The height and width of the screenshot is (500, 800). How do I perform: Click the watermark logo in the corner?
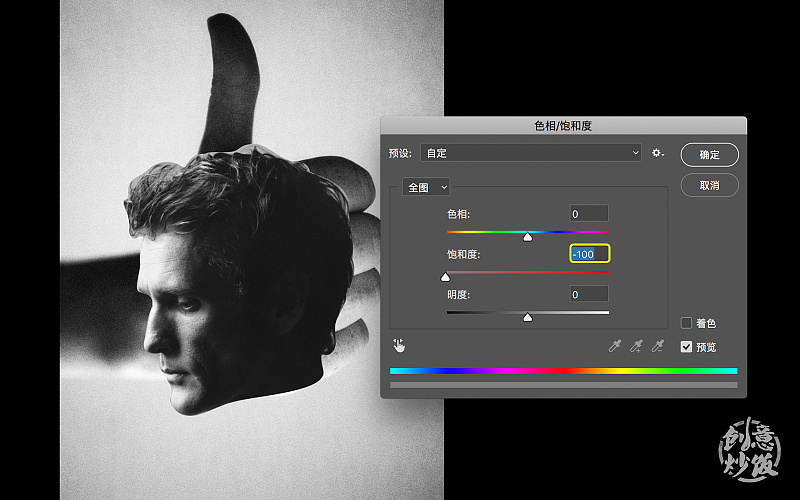[x=752, y=449]
